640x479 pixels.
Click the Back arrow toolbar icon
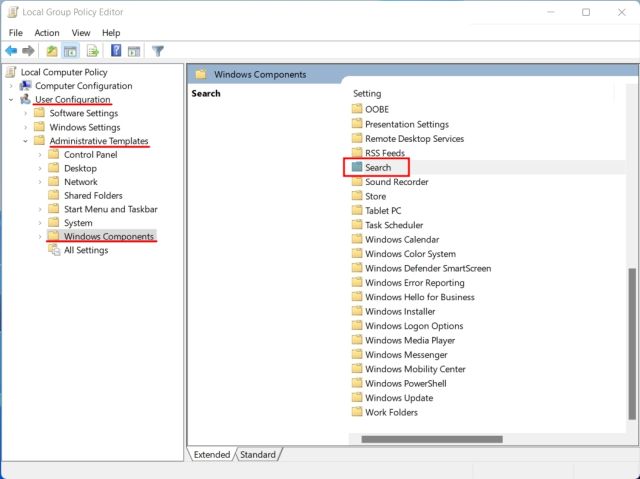(11, 51)
